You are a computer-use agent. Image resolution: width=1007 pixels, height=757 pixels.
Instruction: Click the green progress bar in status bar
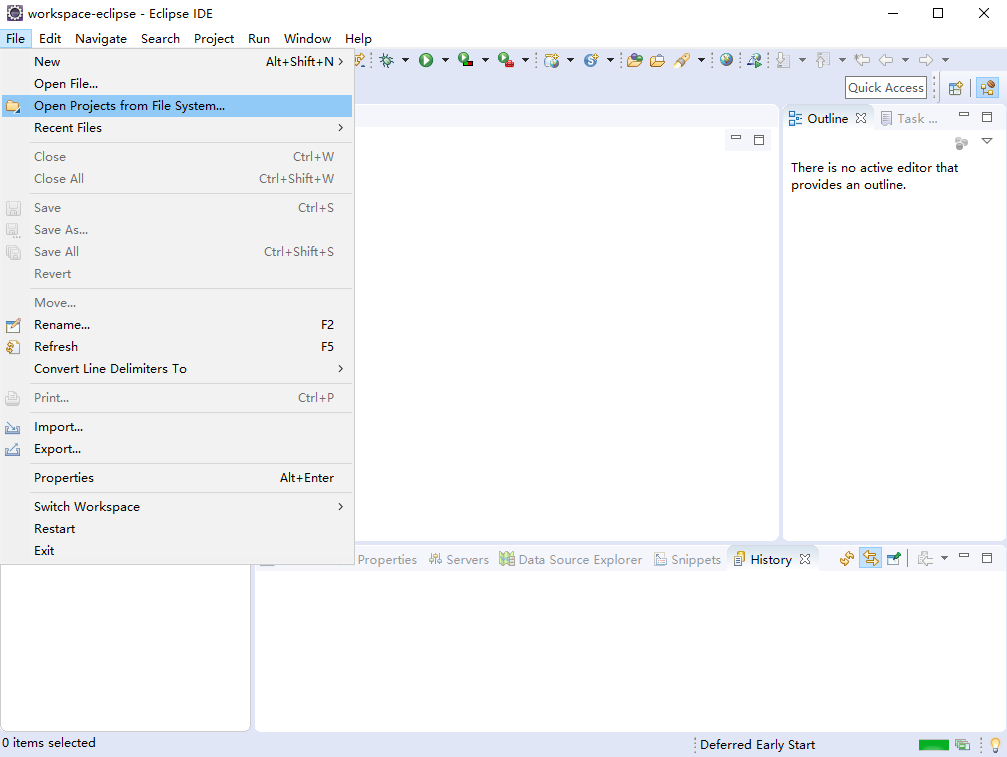coord(933,745)
